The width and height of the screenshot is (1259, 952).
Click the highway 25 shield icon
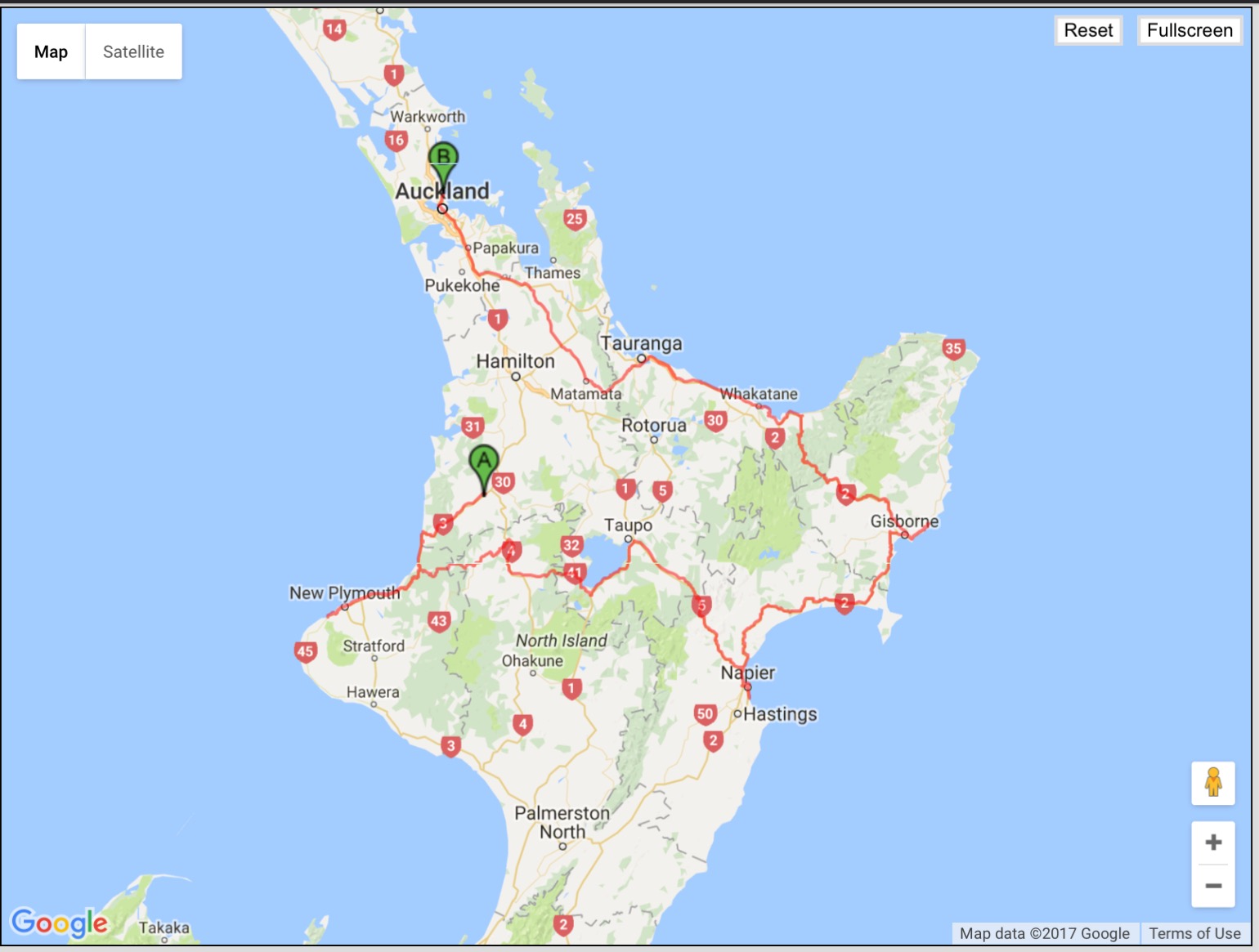coord(575,218)
